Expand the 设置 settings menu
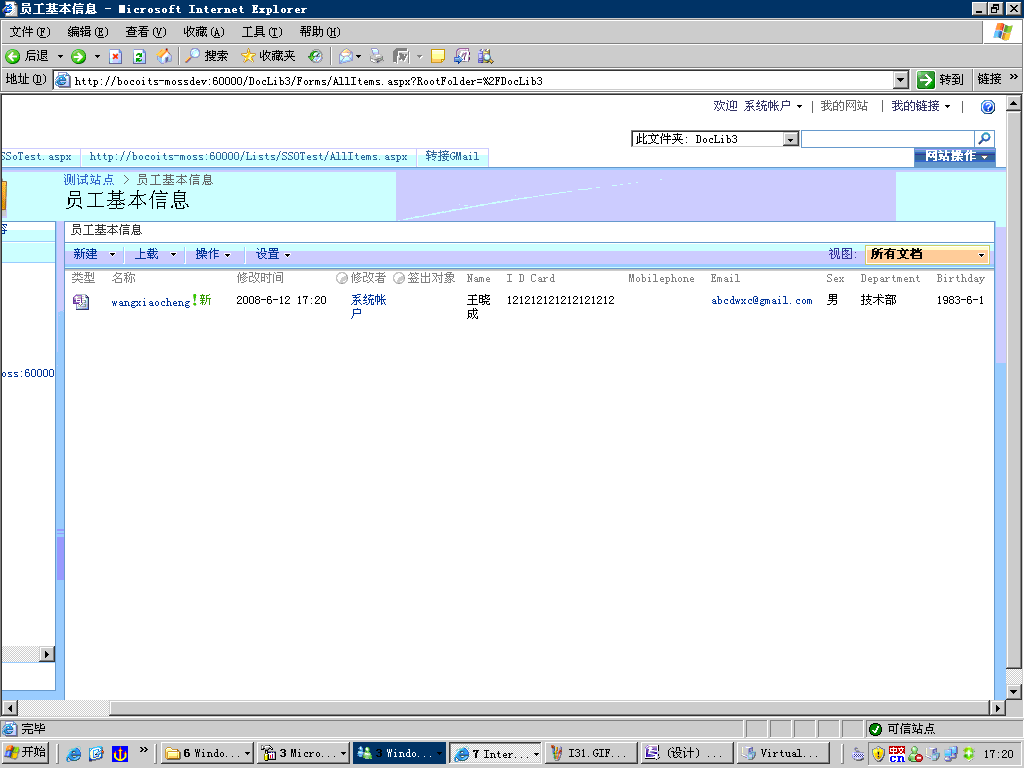1024x768 pixels. (x=272, y=254)
